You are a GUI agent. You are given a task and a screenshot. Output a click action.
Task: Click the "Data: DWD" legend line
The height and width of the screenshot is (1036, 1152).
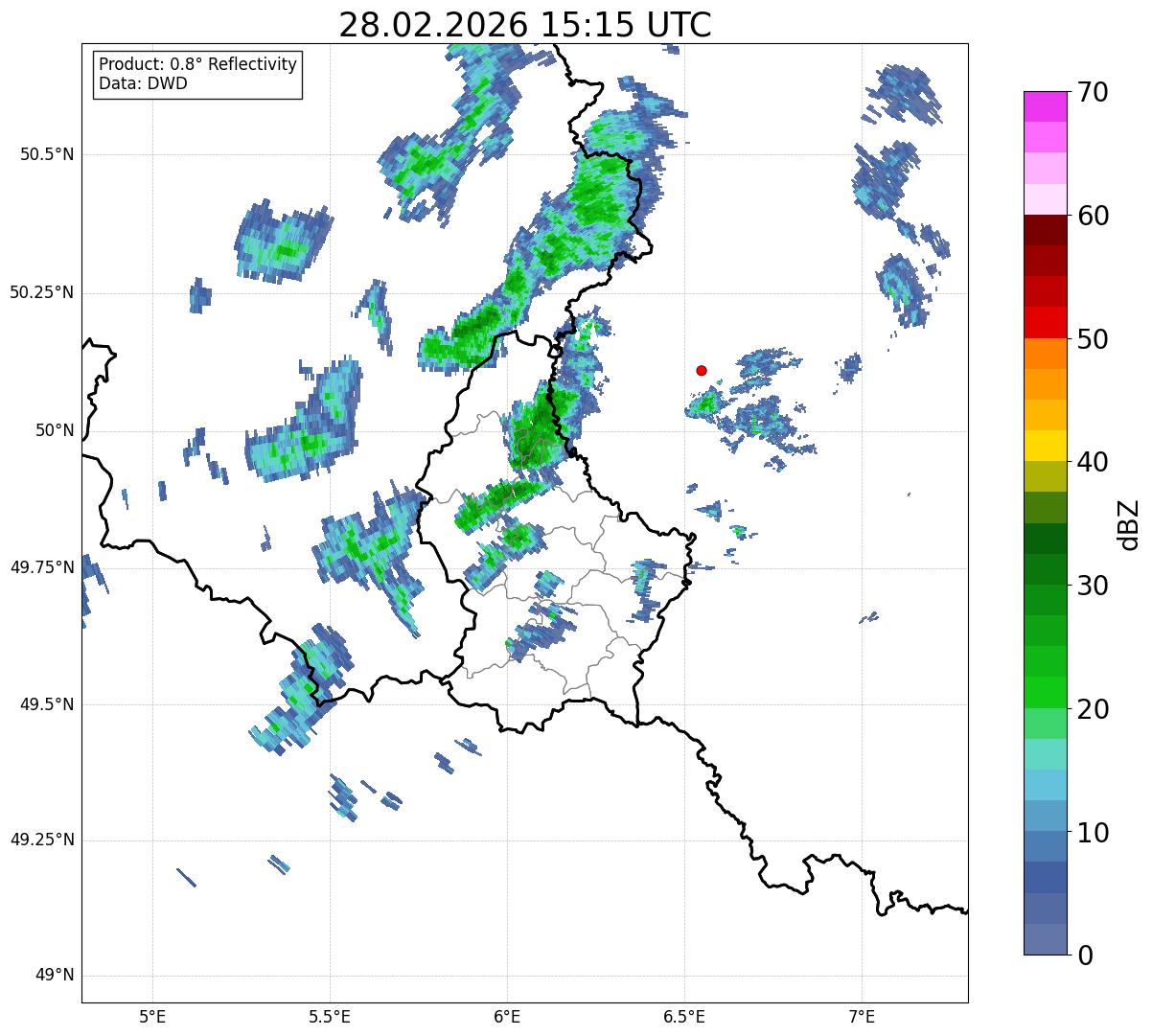tap(143, 83)
